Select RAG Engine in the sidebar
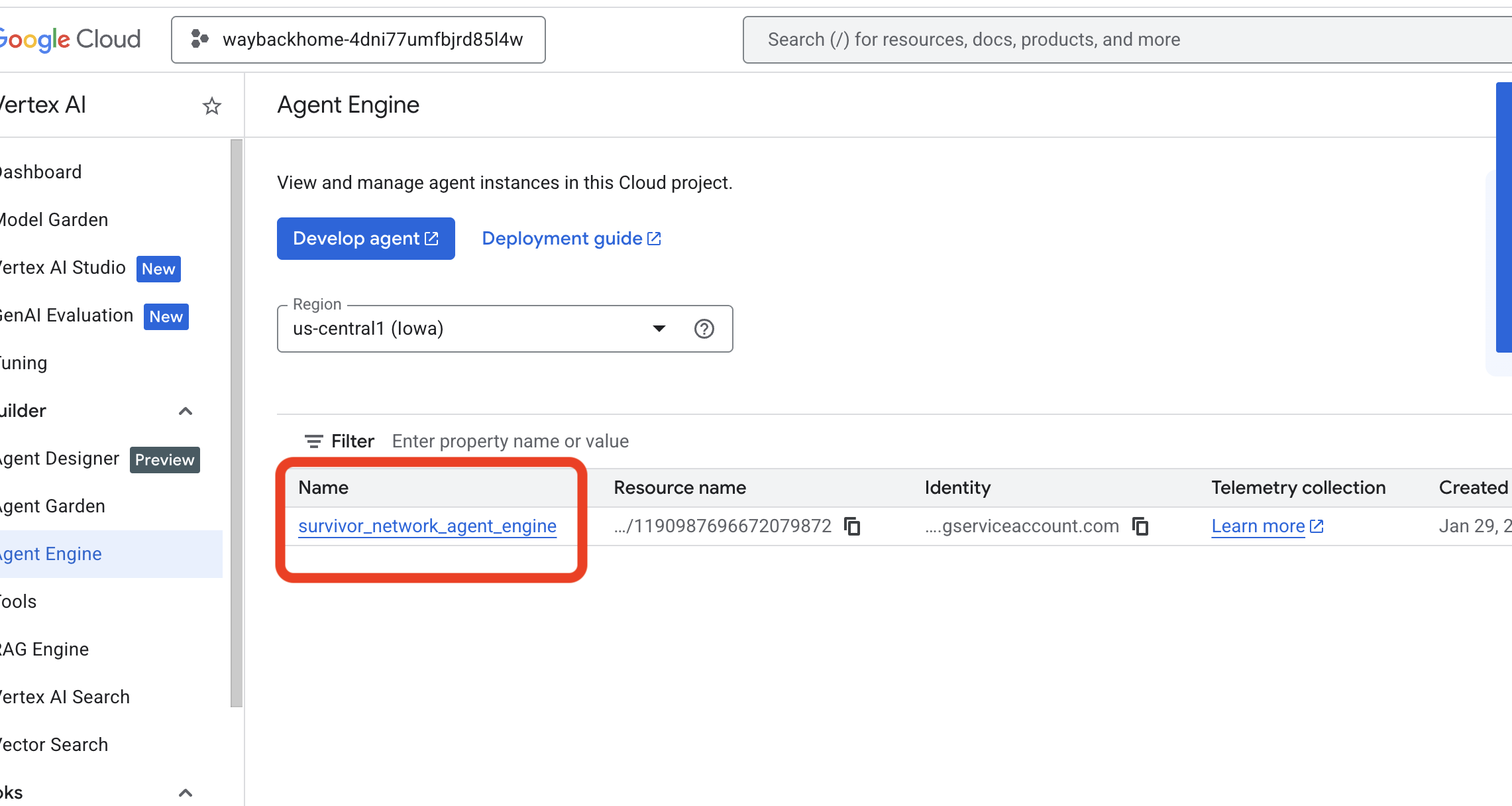Image resolution: width=1512 pixels, height=806 pixels. pos(44,650)
